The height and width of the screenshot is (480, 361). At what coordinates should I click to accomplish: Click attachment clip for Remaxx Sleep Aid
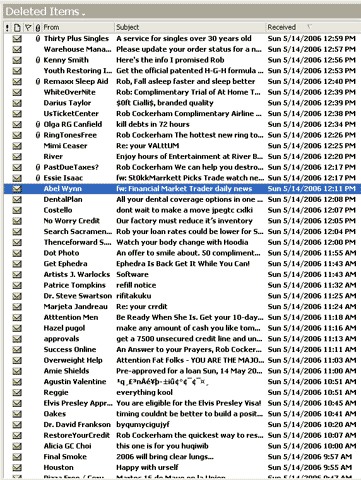point(38,82)
